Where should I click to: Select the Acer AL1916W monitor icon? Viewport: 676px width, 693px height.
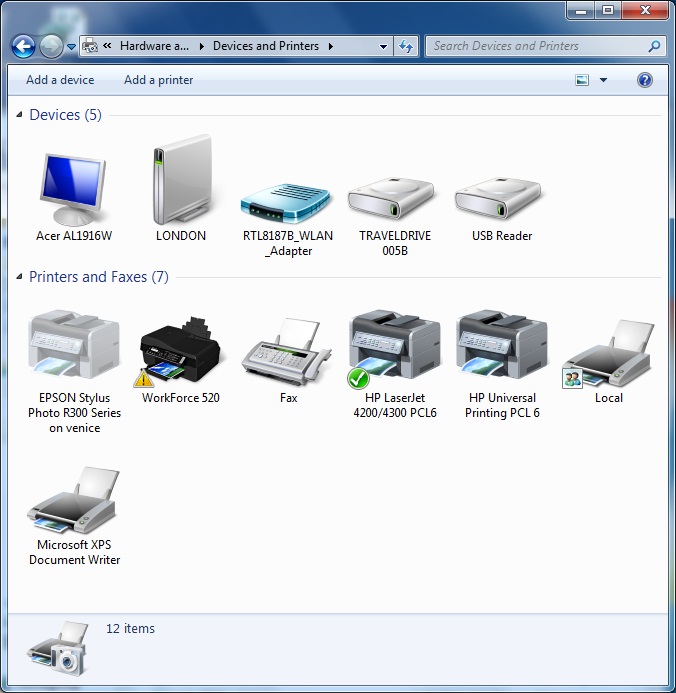(73, 189)
